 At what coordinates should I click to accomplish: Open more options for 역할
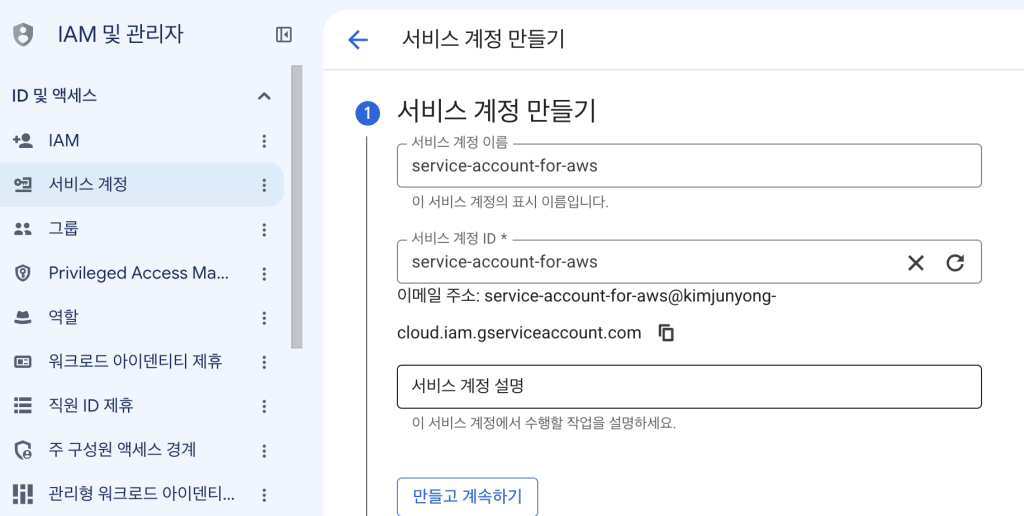[x=264, y=318]
